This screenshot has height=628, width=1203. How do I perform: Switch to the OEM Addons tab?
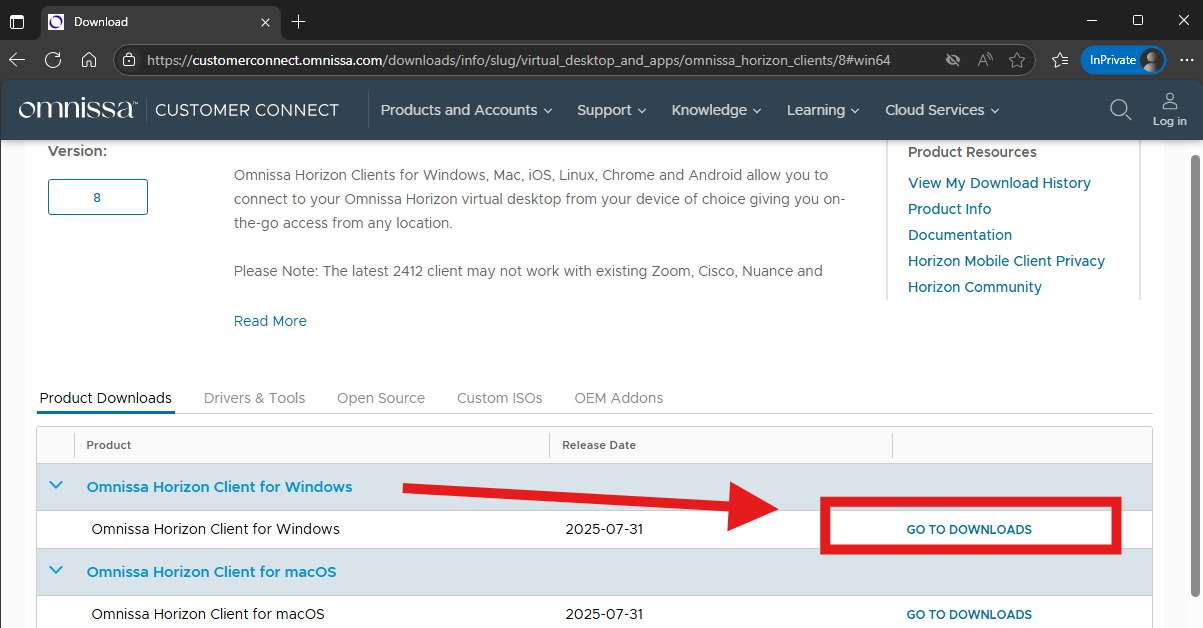[x=618, y=398]
